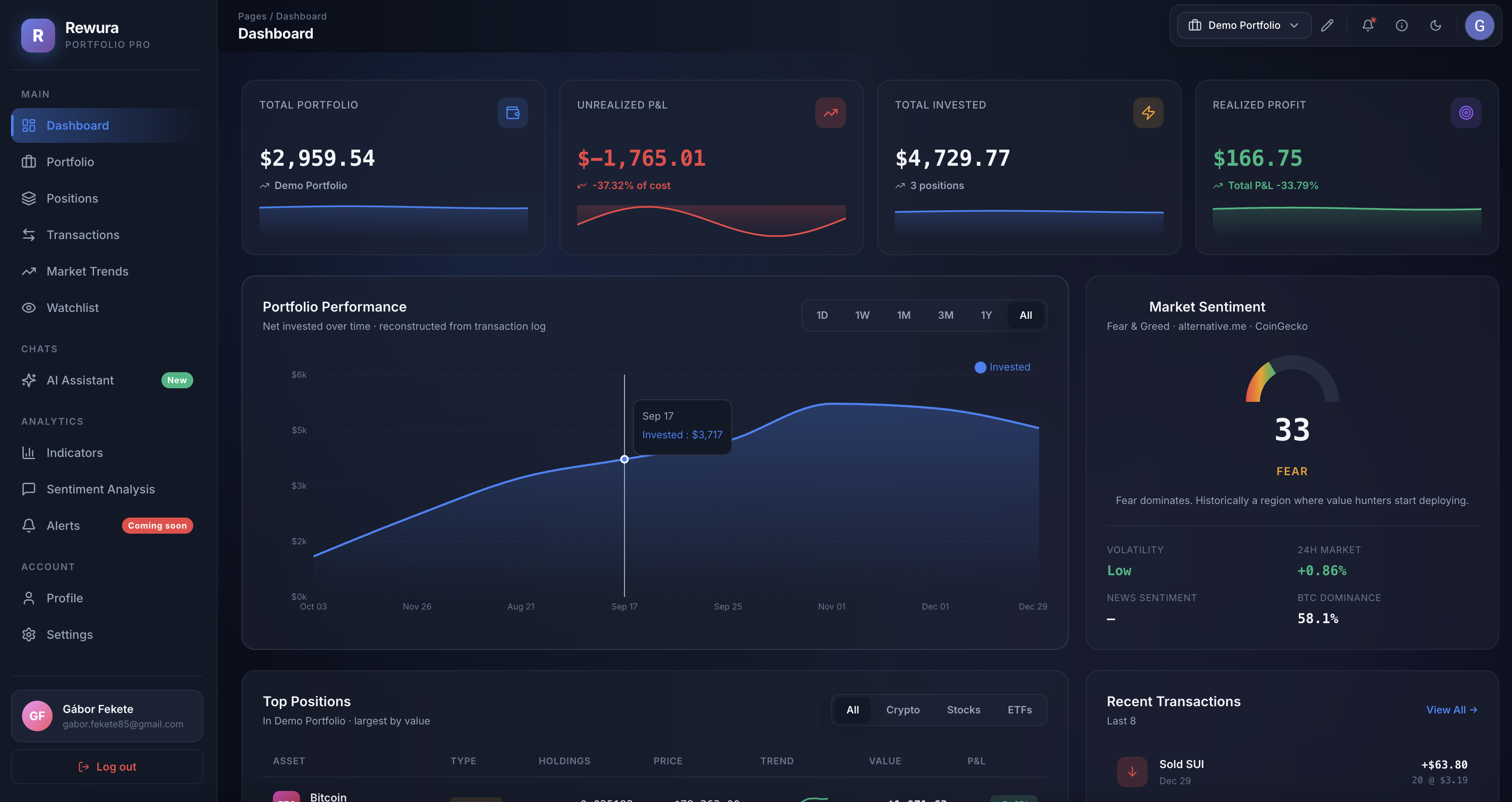This screenshot has width=1512, height=802.
Task: Click the New badge next to AI Assistant
Action: pyautogui.click(x=177, y=381)
